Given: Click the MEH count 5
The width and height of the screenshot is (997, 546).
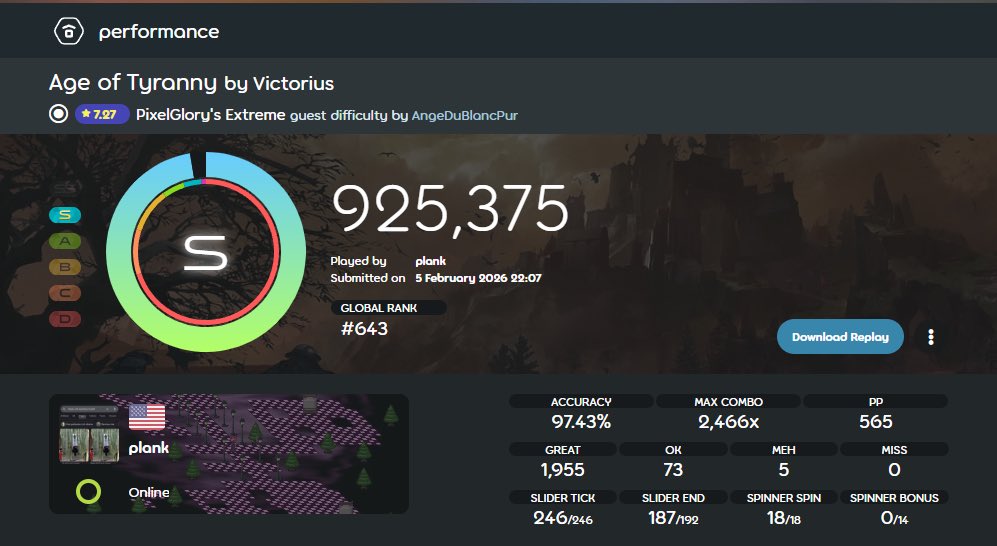Looking at the screenshot, I should click(x=783, y=470).
